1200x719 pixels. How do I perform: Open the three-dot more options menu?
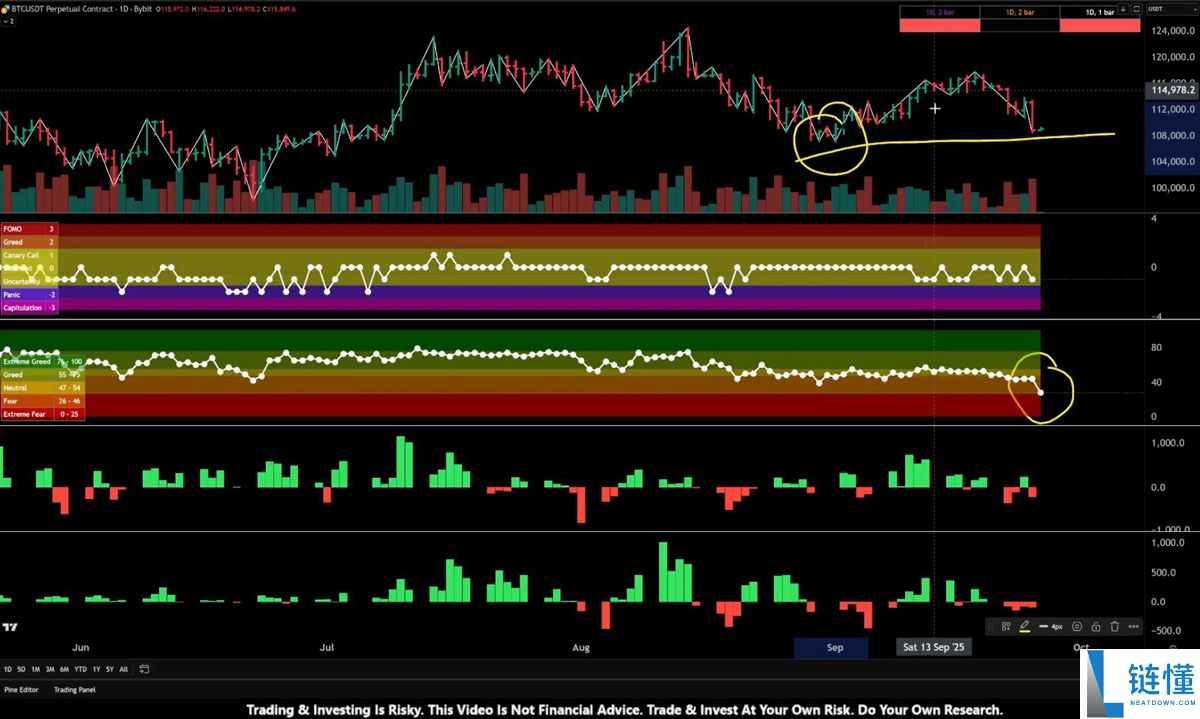pos(1134,626)
